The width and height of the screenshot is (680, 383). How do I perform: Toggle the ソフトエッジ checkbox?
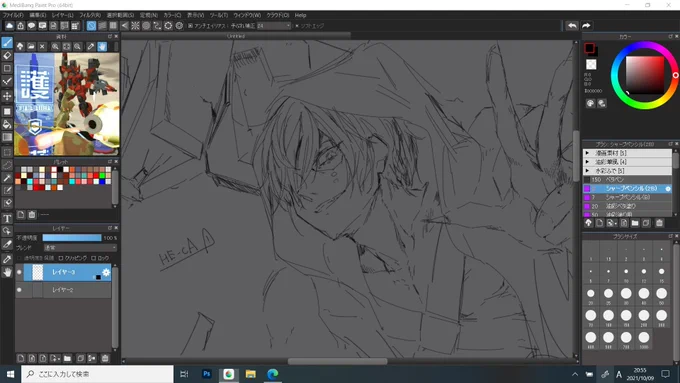coord(297,26)
